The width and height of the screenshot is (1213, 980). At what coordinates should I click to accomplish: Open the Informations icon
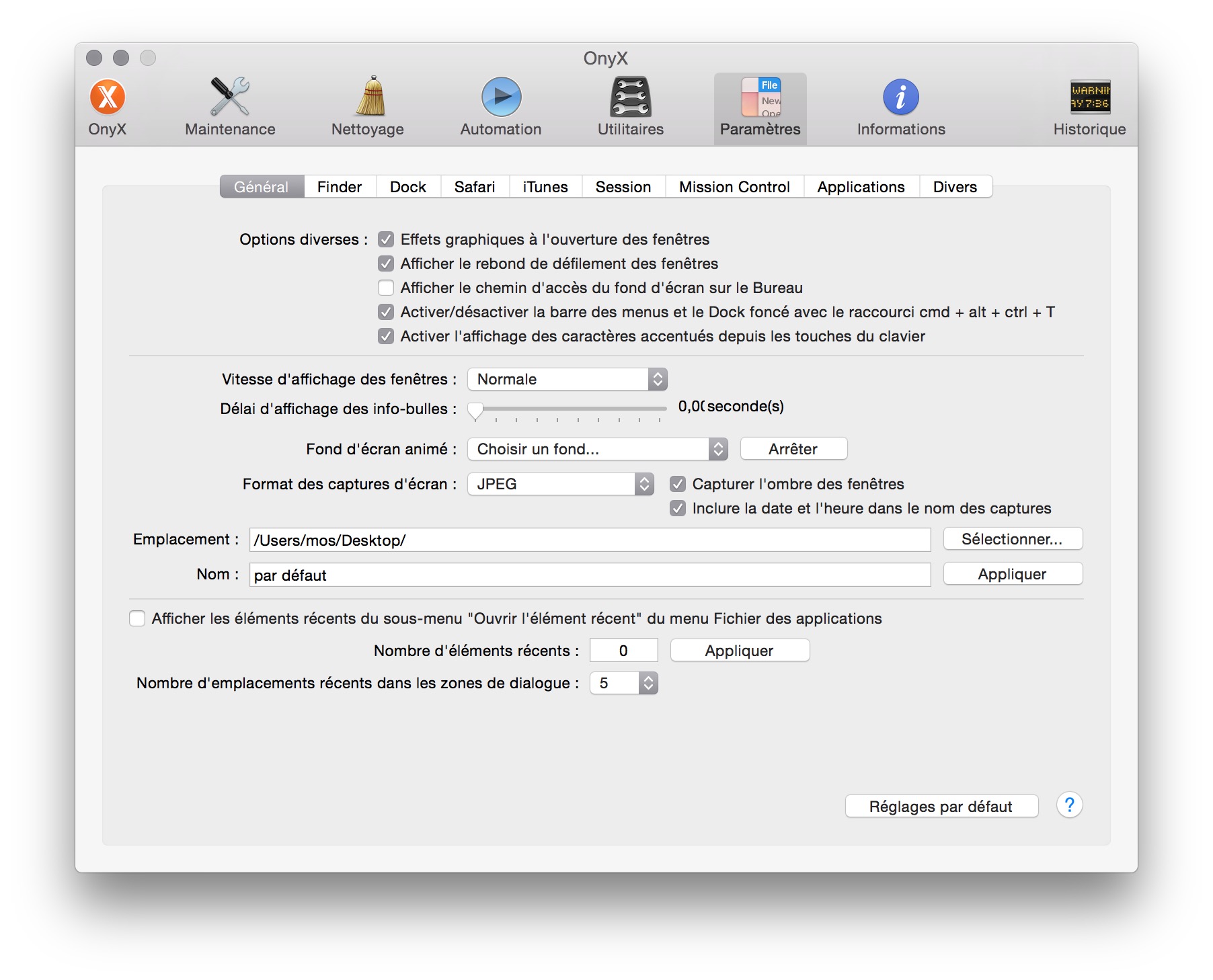(x=901, y=97)
